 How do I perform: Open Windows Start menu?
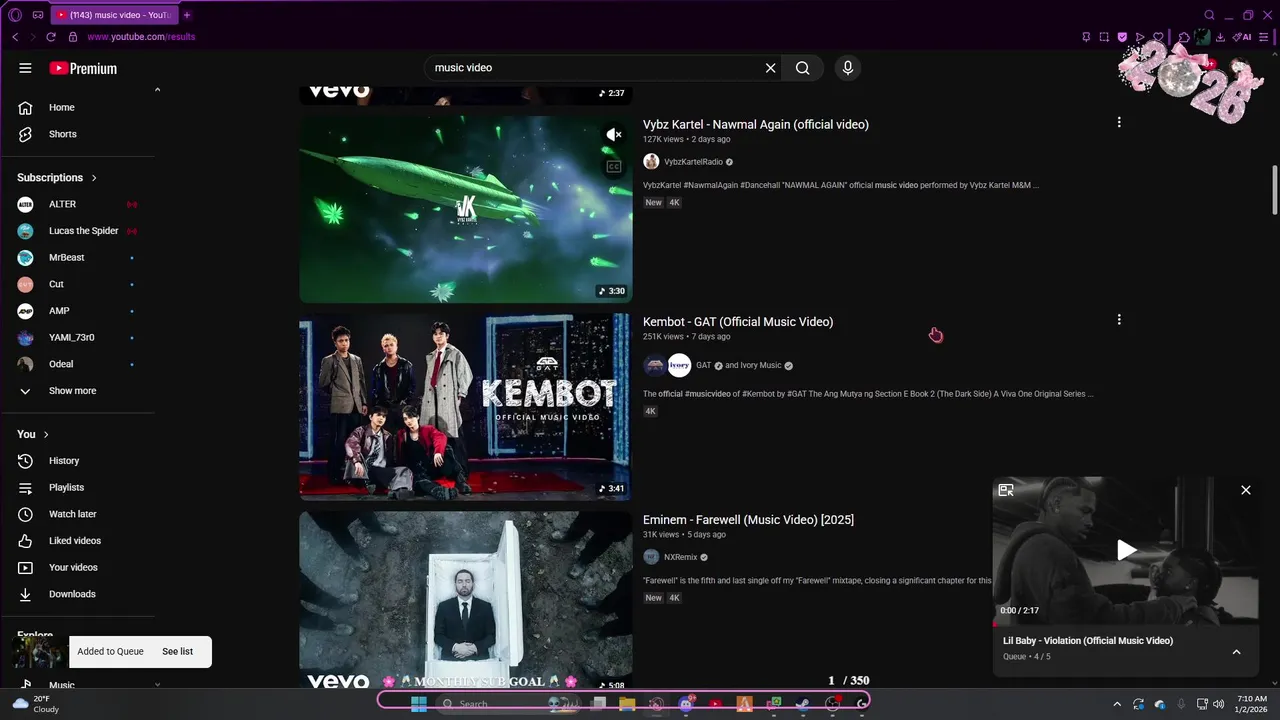419,704
